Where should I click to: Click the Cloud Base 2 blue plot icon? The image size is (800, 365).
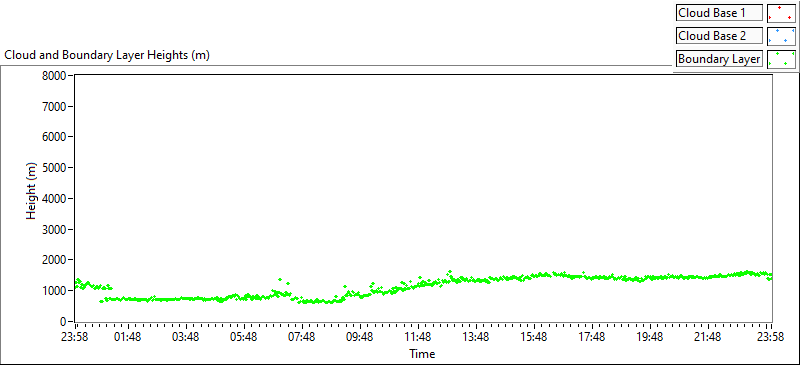click(781, 36)
